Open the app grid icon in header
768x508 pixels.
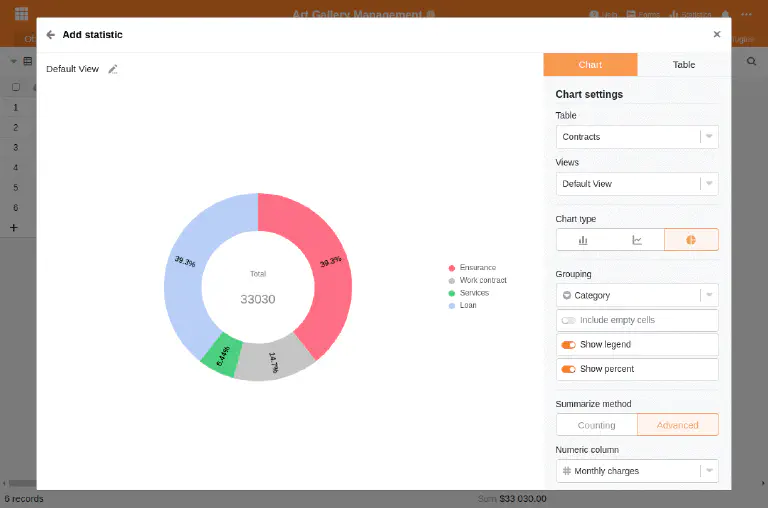tap(22, 14)
